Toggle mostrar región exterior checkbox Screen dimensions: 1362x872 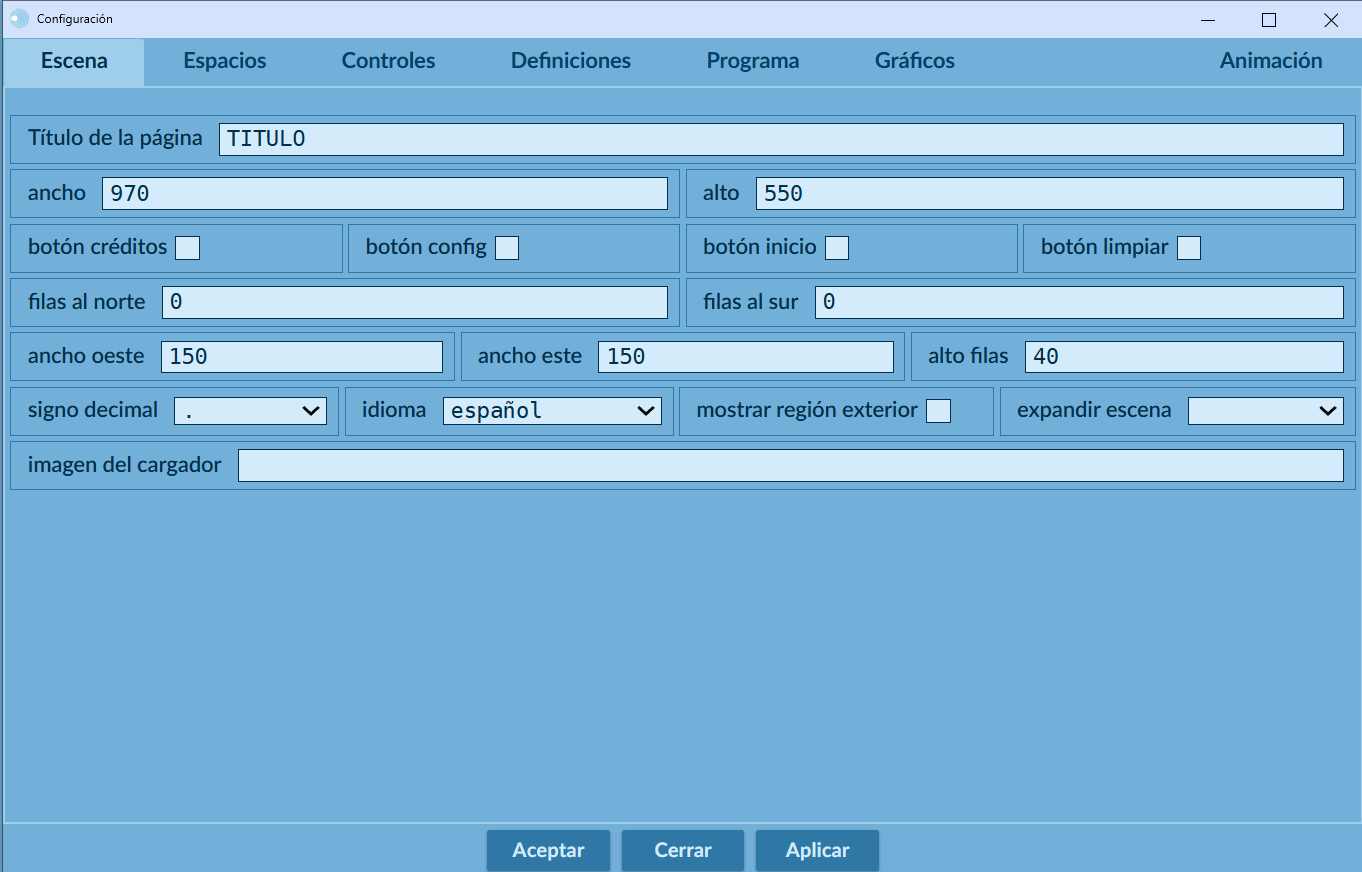[938, 411]
